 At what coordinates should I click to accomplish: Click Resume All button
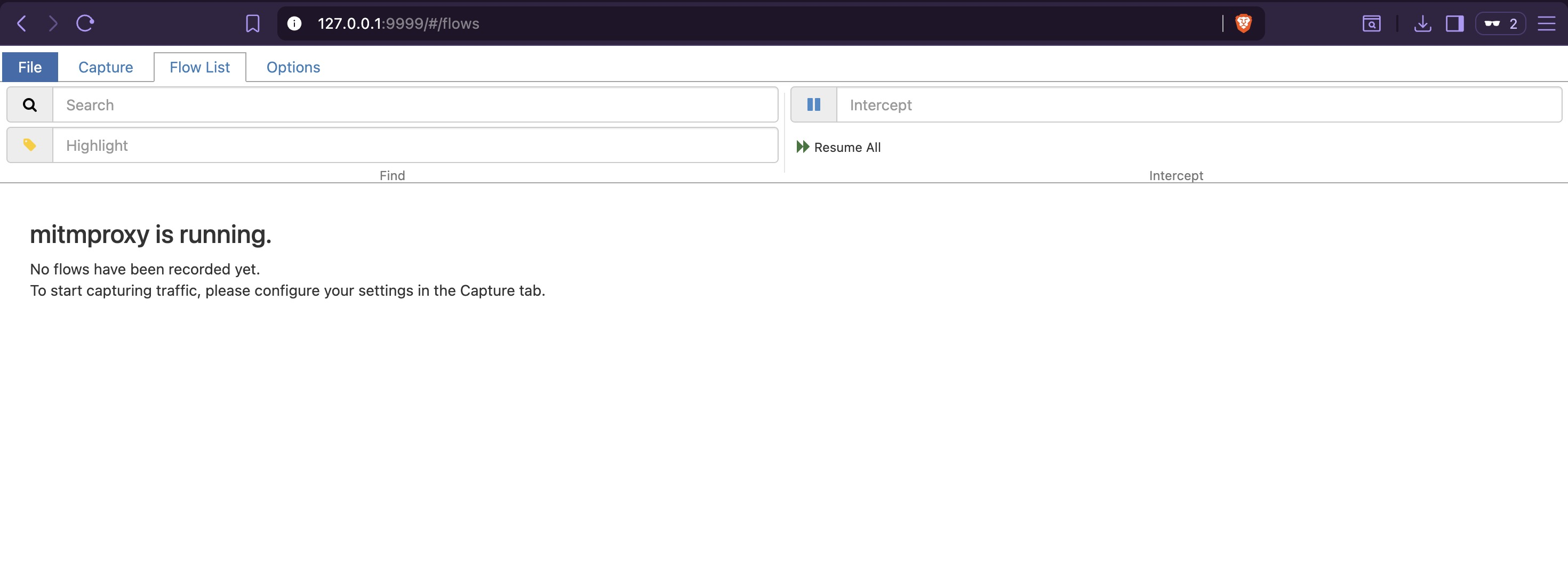point(839,147)
